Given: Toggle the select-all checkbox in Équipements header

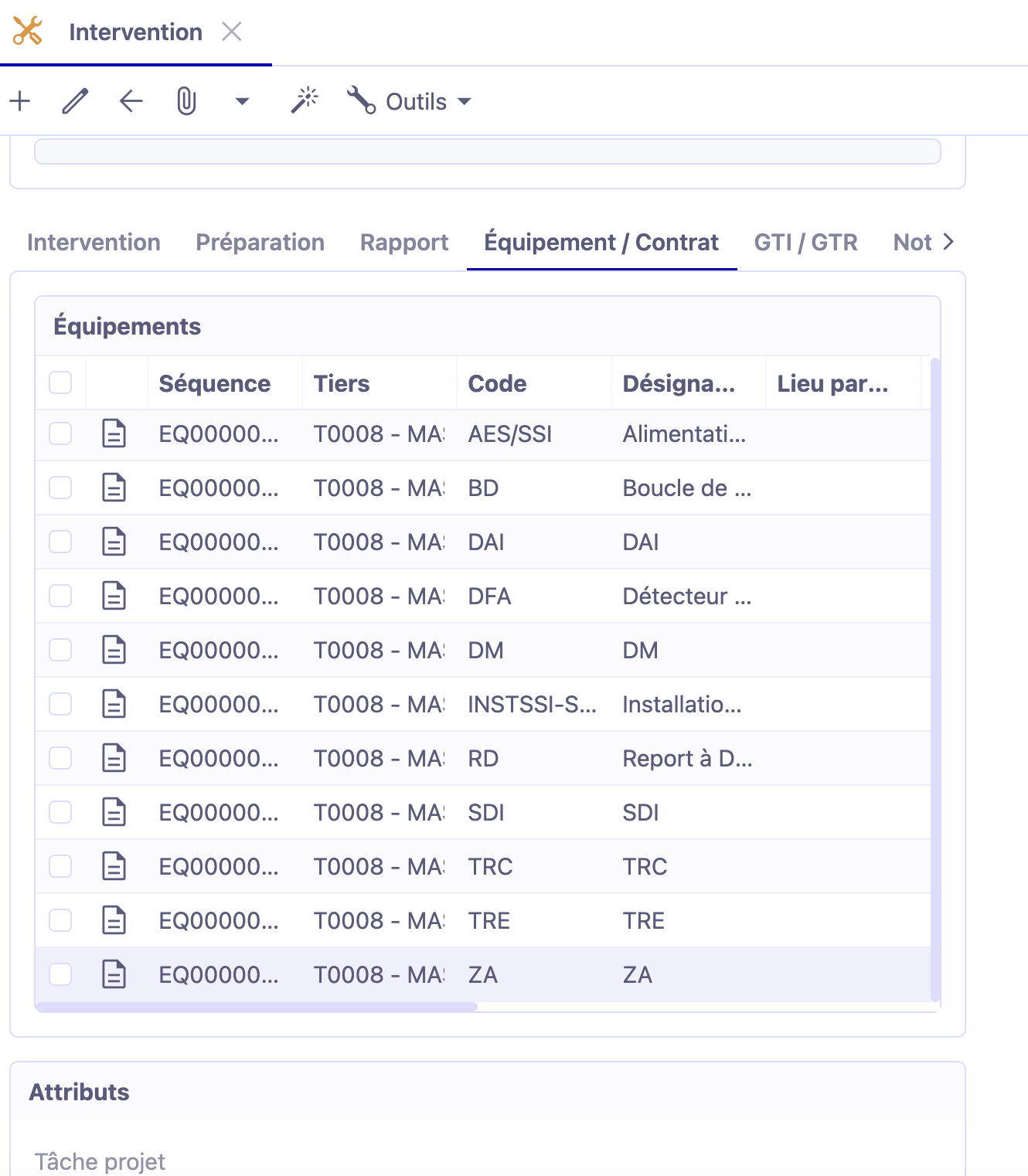Looking at the screenshot, I should [x=60, y=382].
